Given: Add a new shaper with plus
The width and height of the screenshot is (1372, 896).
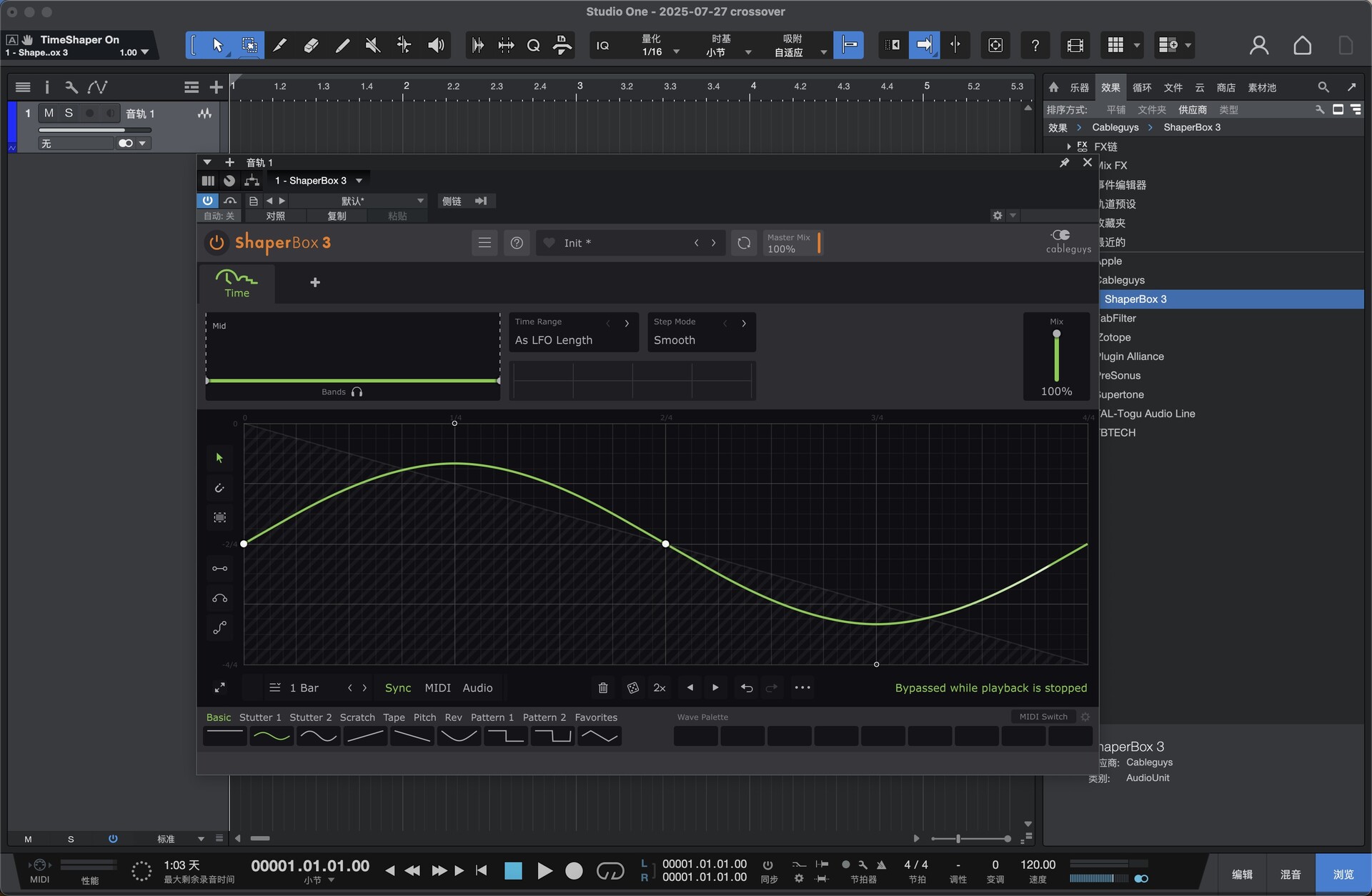Looking at the screenshot, I should 315,283.
